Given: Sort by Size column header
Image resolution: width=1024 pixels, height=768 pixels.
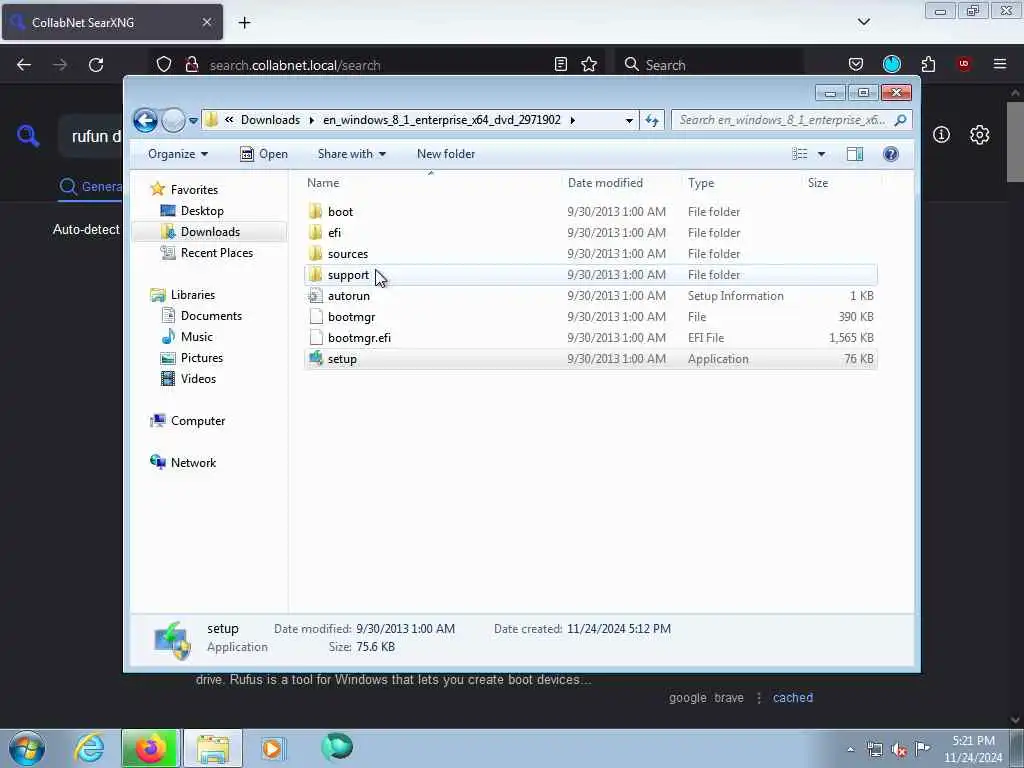Looking at the screenshot, I should pyautogui.click(x=818, y=183).
